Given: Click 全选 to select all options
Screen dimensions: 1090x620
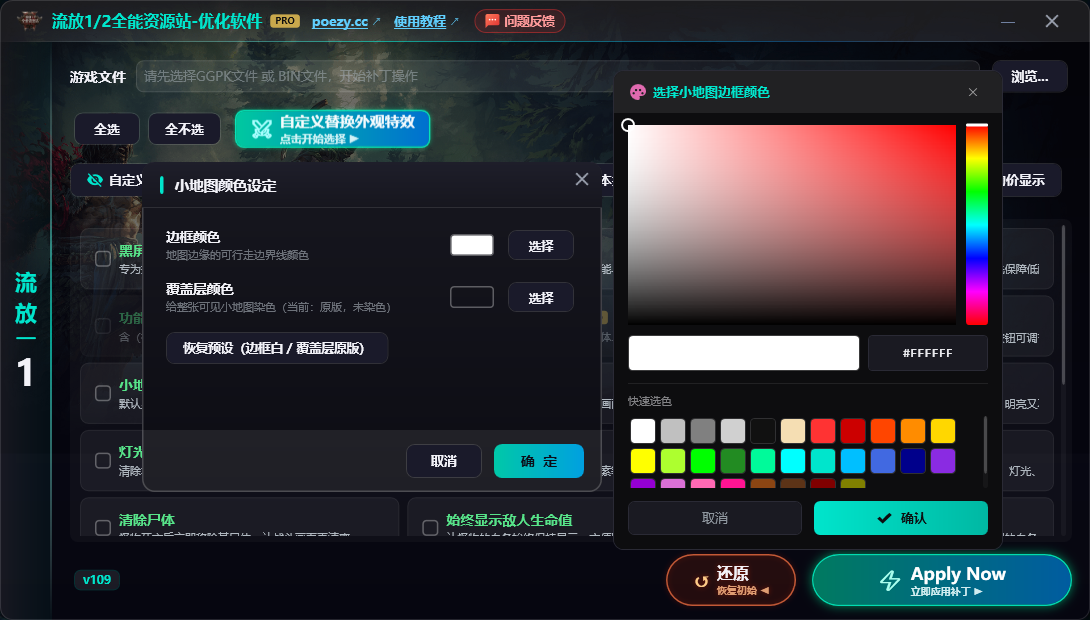Looking at the screenshot, I should pos(107,129).
